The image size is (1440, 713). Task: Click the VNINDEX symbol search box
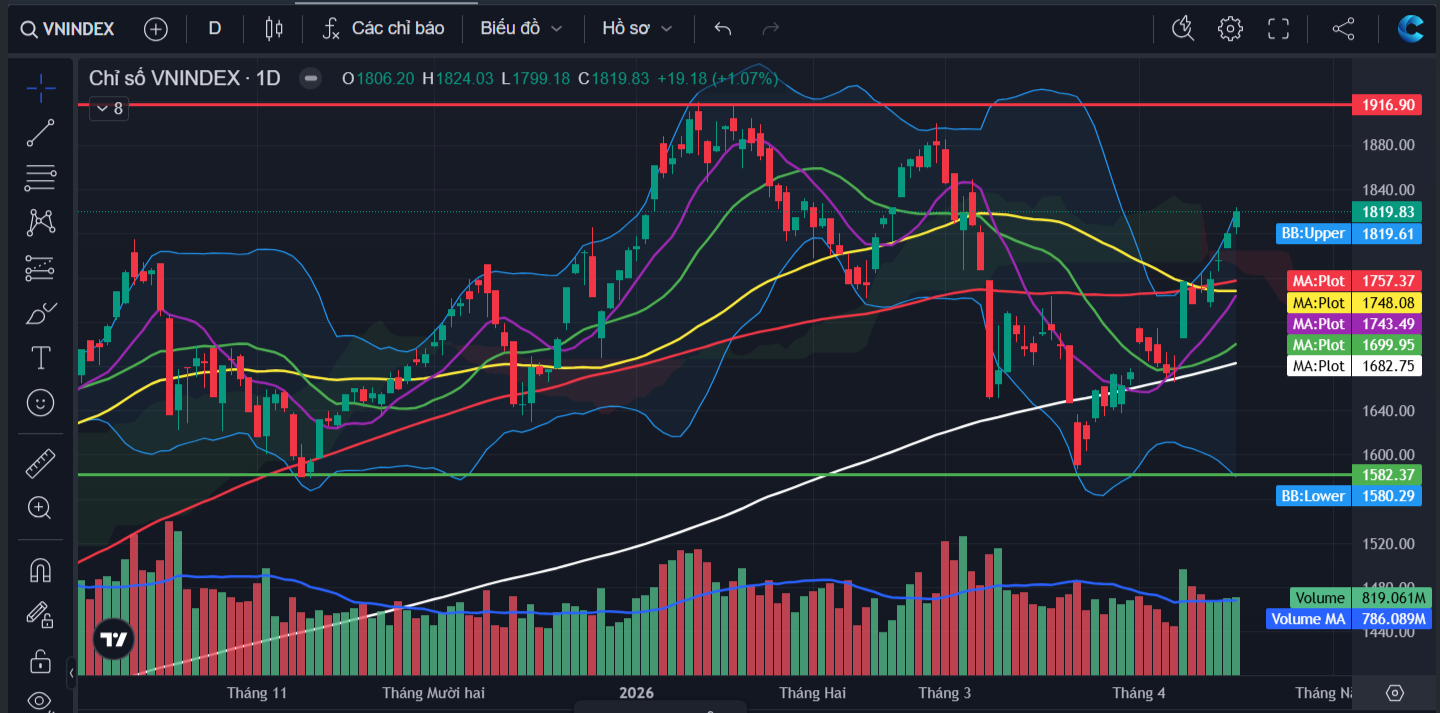pyautogui.click(x=68, y=29)
